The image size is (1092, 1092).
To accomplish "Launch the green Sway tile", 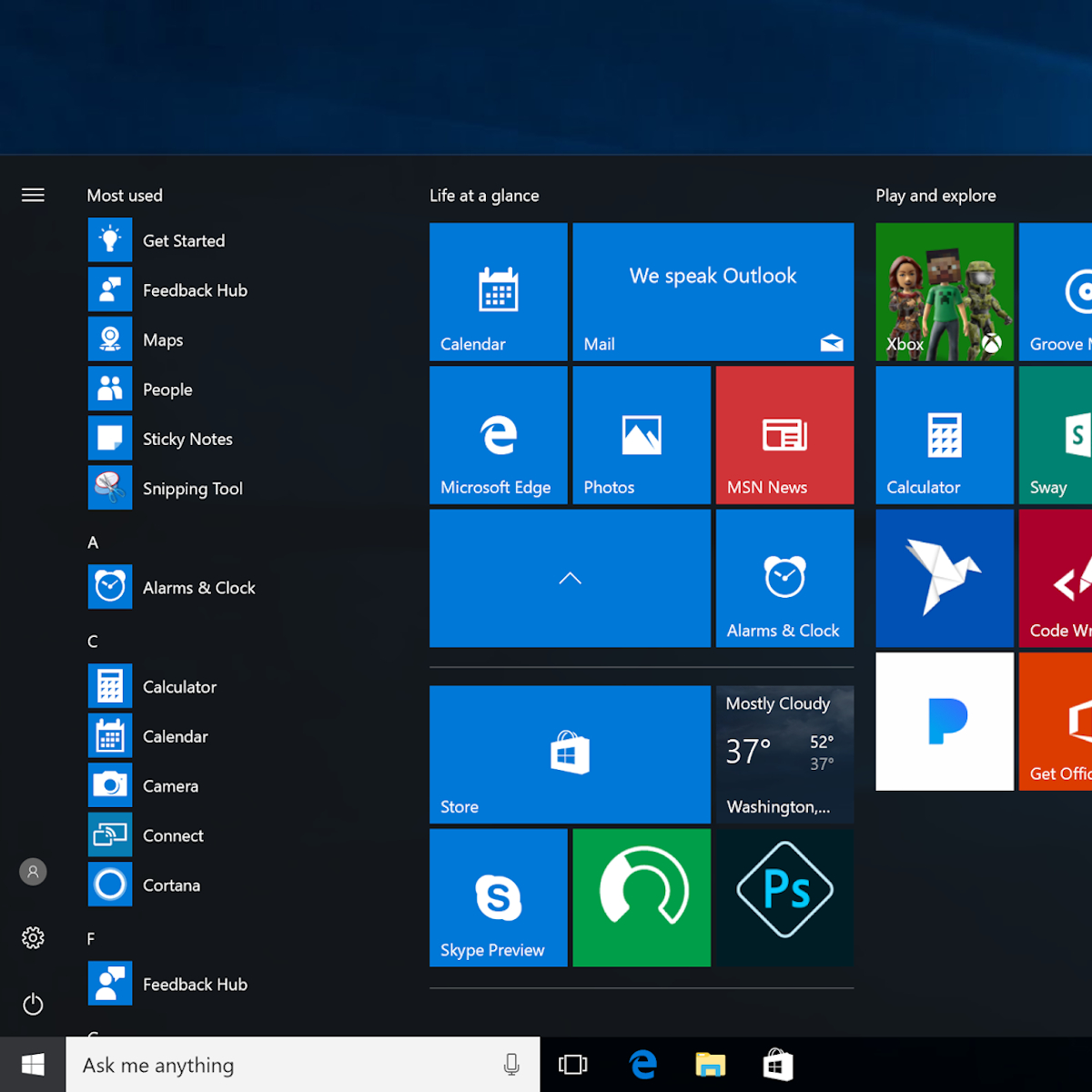I will pyautogui.click(x=1056, y=435).
